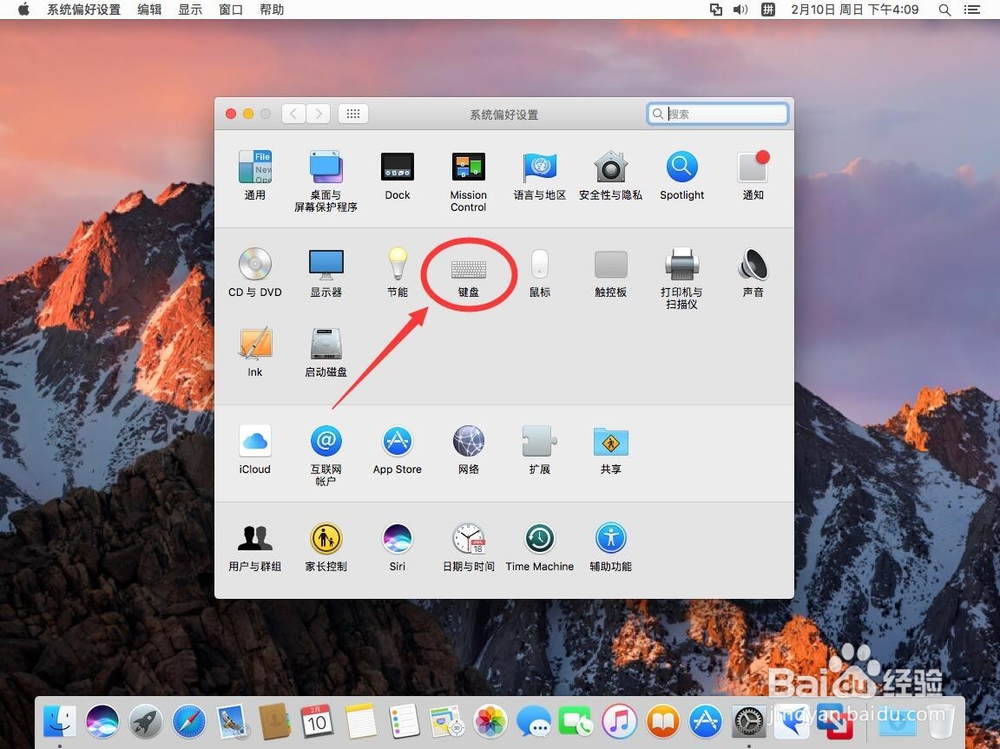Open the 窗口 menu
This screenshot has height=749, width=1000.
pos(231,10)
